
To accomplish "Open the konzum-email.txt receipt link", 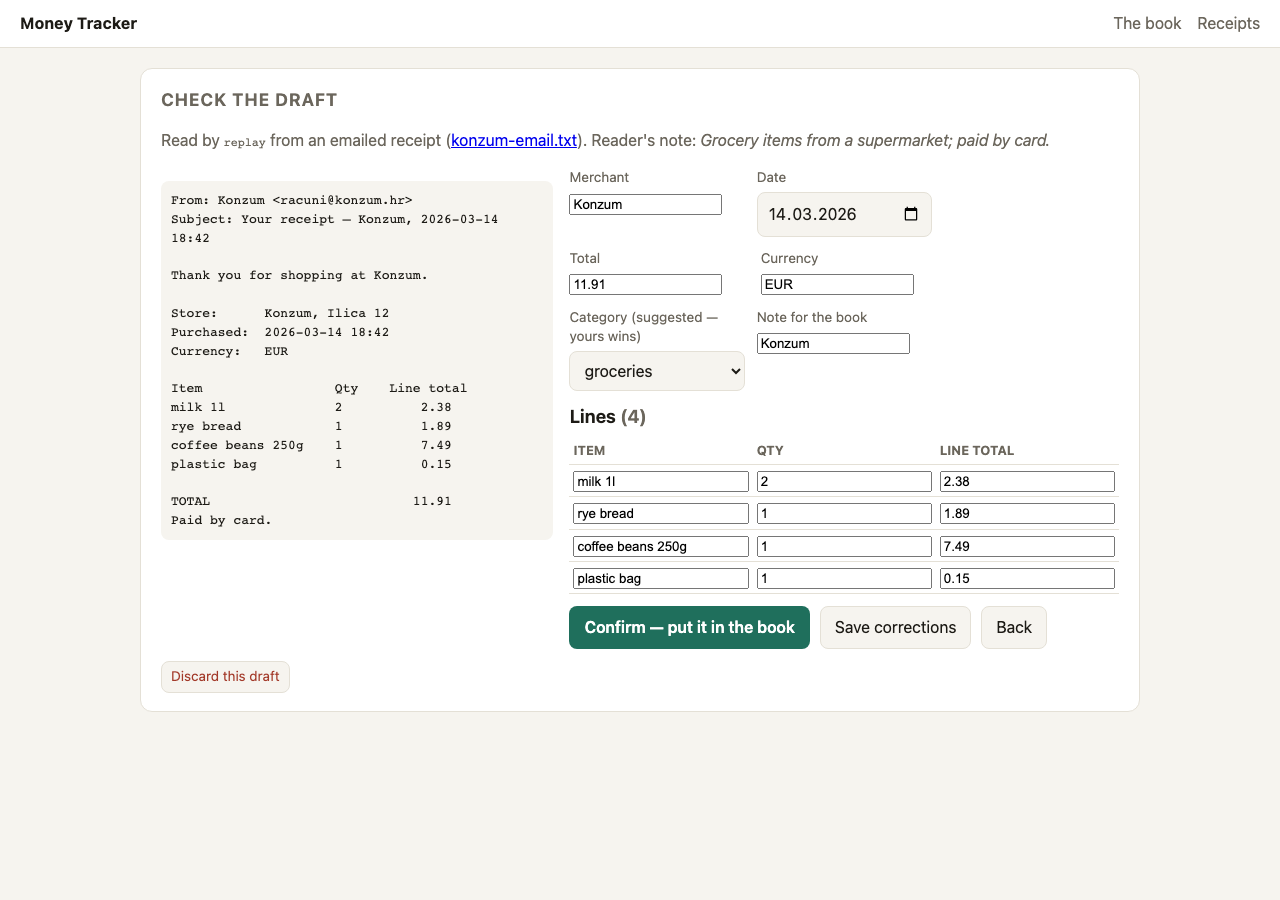I will click(x=514, y=140).
